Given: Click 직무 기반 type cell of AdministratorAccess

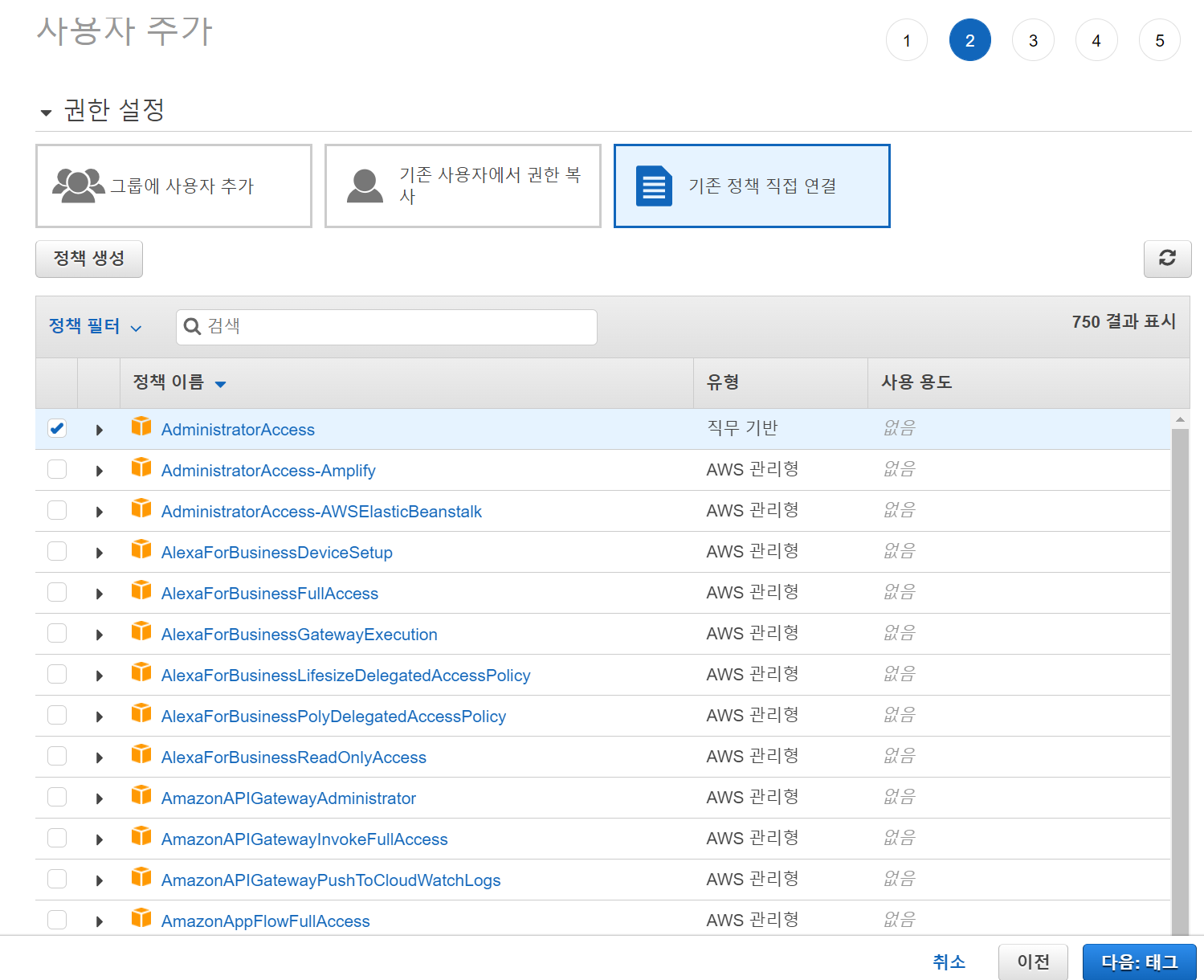Looking at the screenshot, I should [742, 428].
